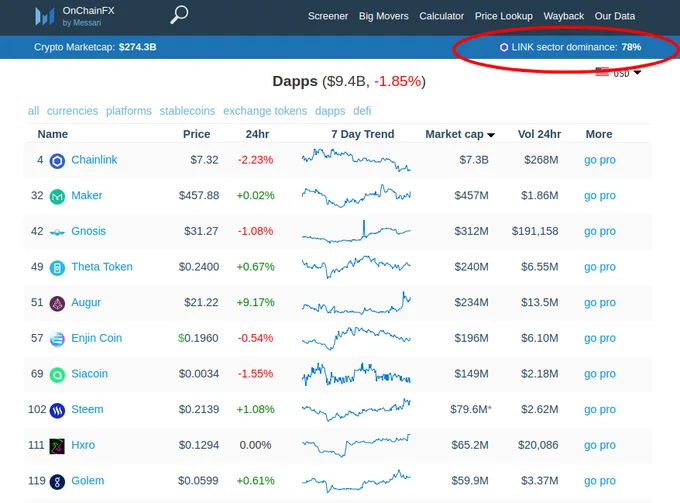680x503 pixels.
Task: Click the Chainlink 7 day trend chart
Action: [356, 160]
